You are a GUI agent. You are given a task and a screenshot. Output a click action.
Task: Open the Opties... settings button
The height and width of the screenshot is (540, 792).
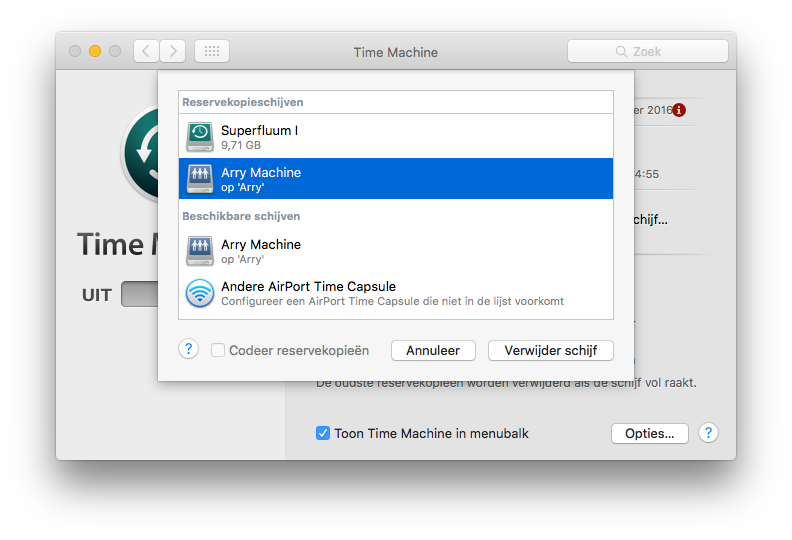click(x=649, y=433)
